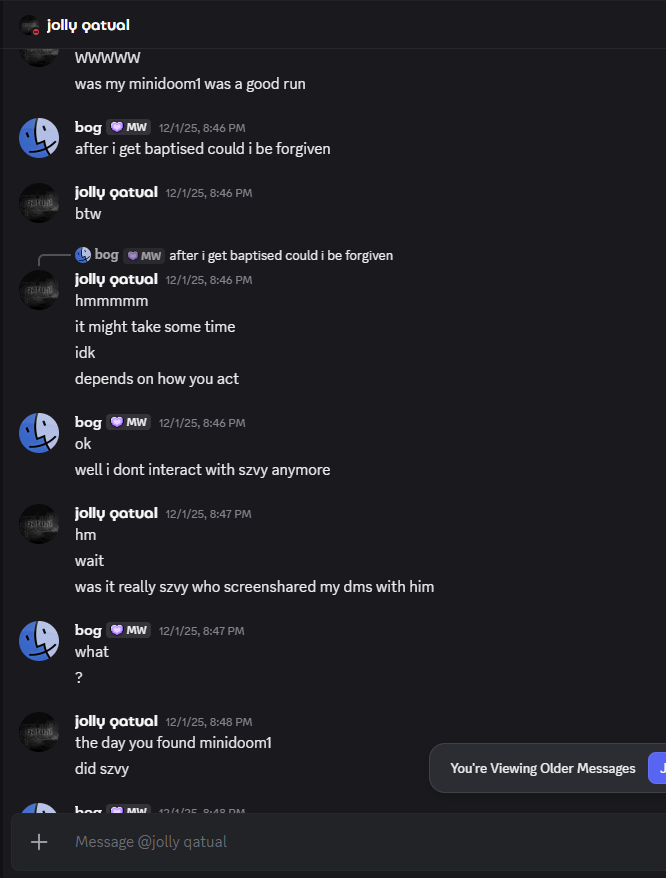Open bog's avatar next to the "what" message
The height and width of the screenshot is (878, 666).
coord(39,641)
